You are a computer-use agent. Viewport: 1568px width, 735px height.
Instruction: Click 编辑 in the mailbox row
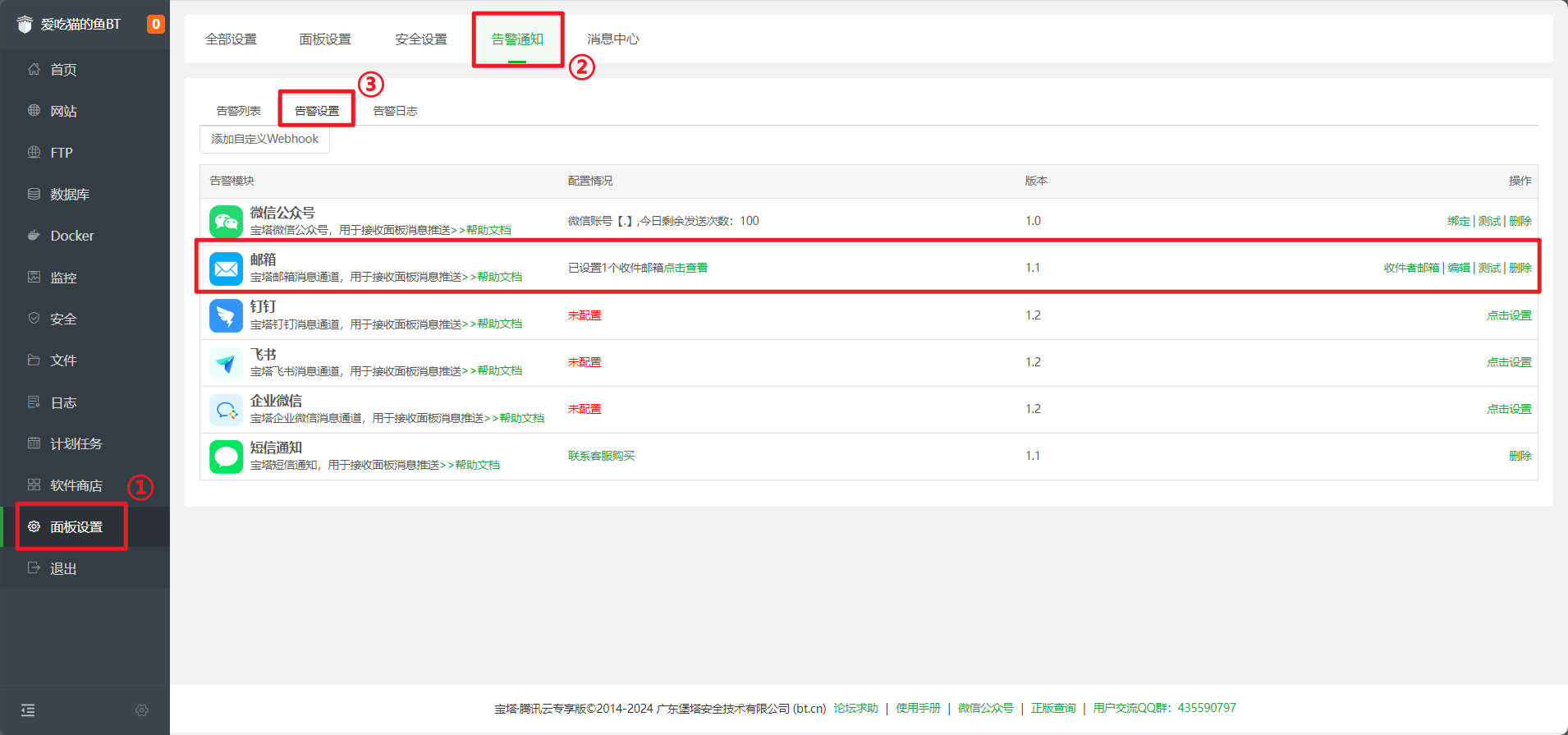pyautogui.click(x=1459, y=268)
